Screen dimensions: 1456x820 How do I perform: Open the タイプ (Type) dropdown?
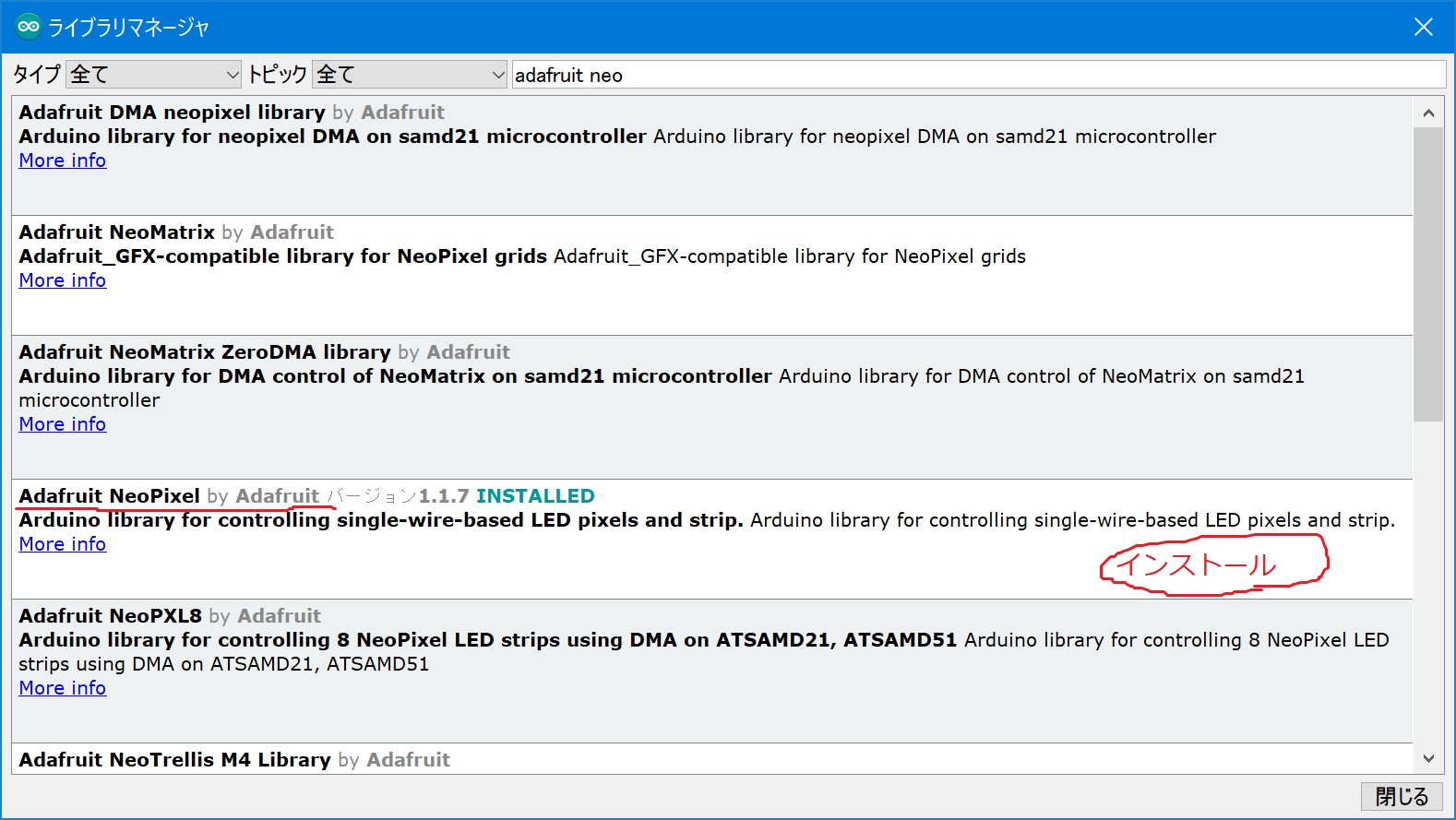pos(154,75)
